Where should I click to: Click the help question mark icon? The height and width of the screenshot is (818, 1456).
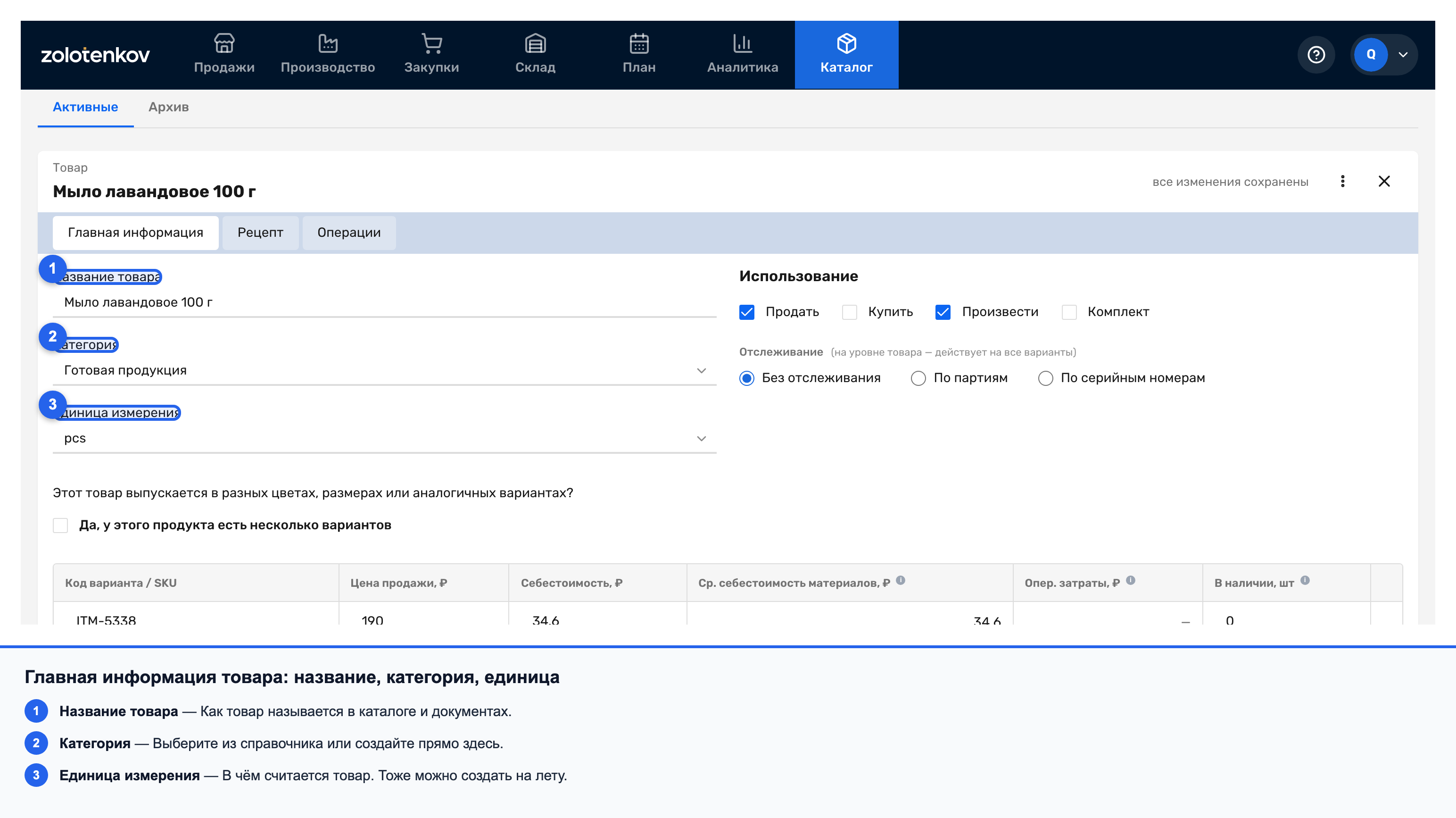tap(1316, 54)
